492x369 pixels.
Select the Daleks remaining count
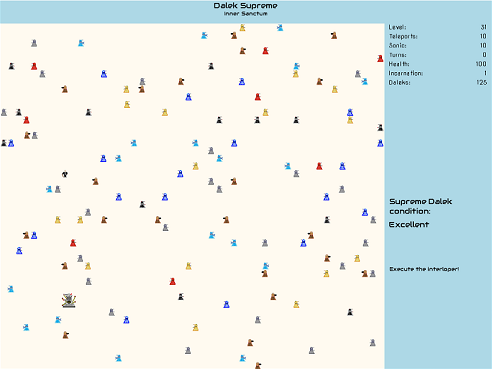pyautogui.click(x=482, y=82)
